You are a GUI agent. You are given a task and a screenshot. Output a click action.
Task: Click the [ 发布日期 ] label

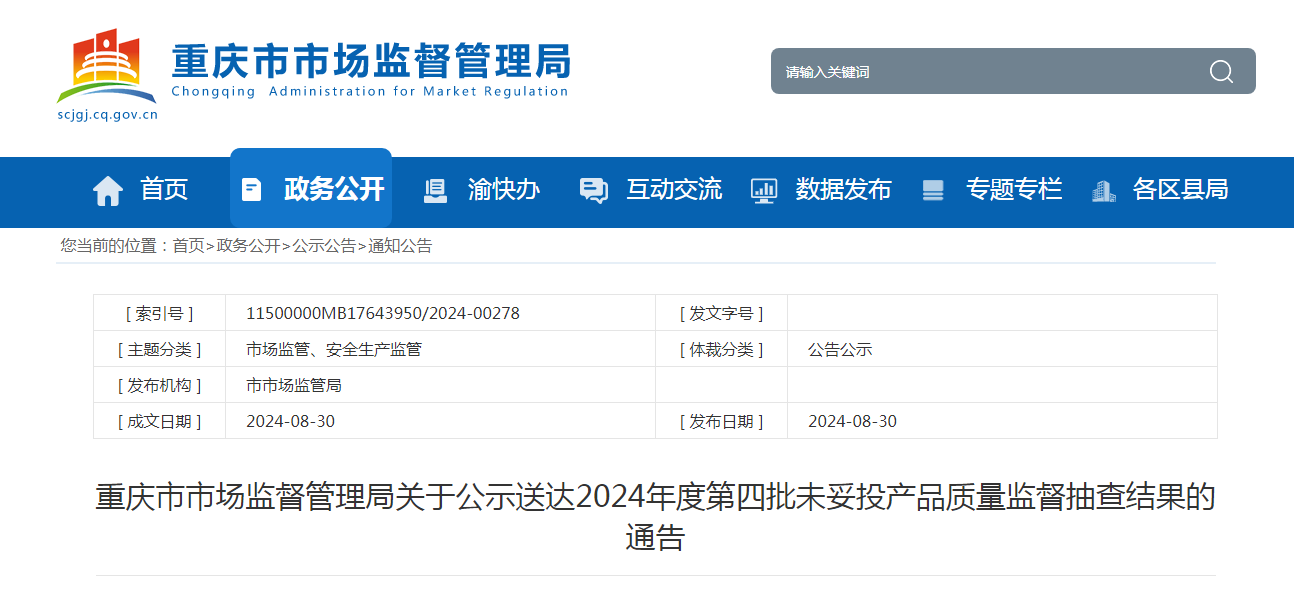(x=721, y=421)
